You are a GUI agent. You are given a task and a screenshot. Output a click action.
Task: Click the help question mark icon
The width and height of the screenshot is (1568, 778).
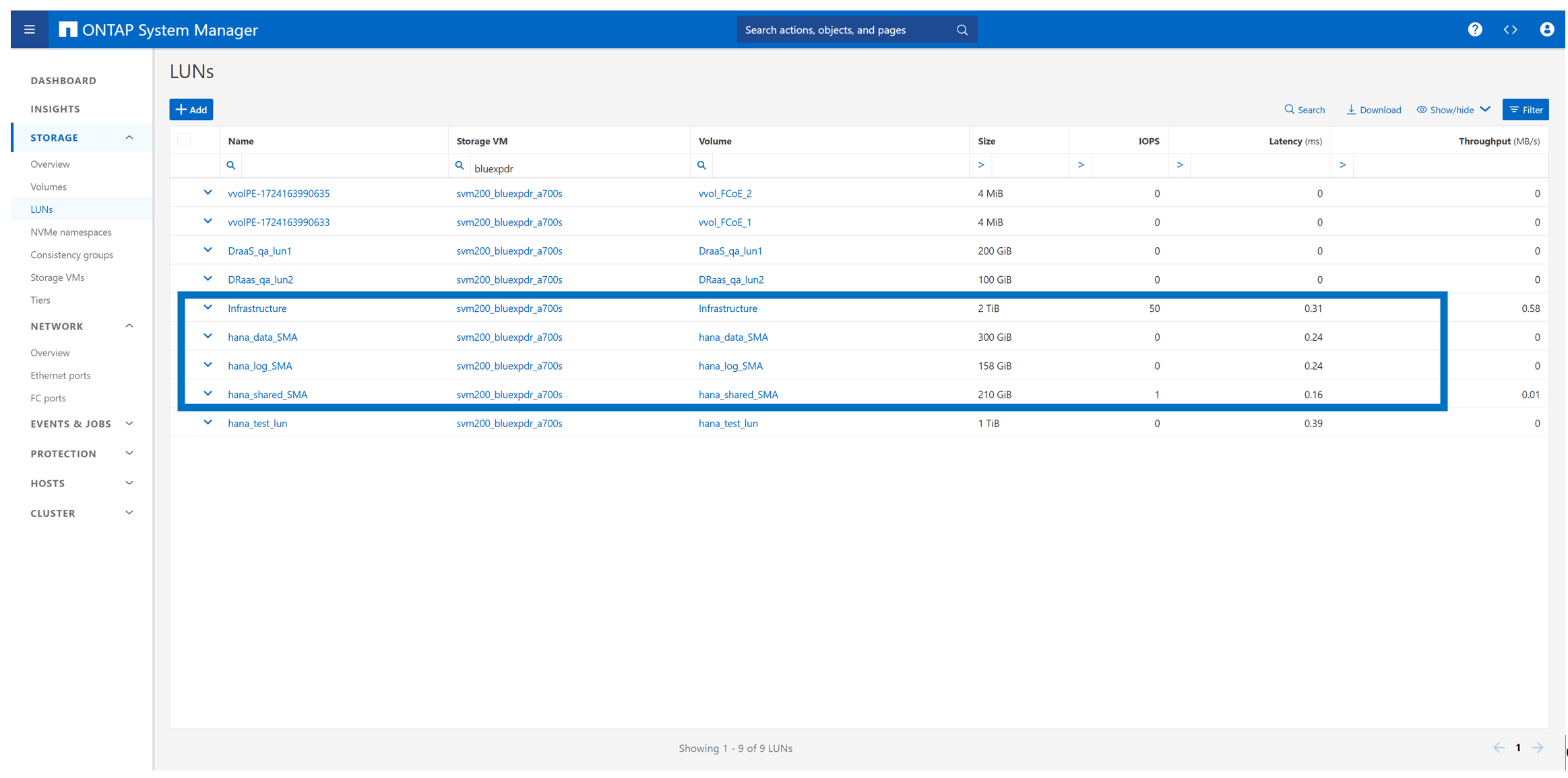click(1474, 30)
